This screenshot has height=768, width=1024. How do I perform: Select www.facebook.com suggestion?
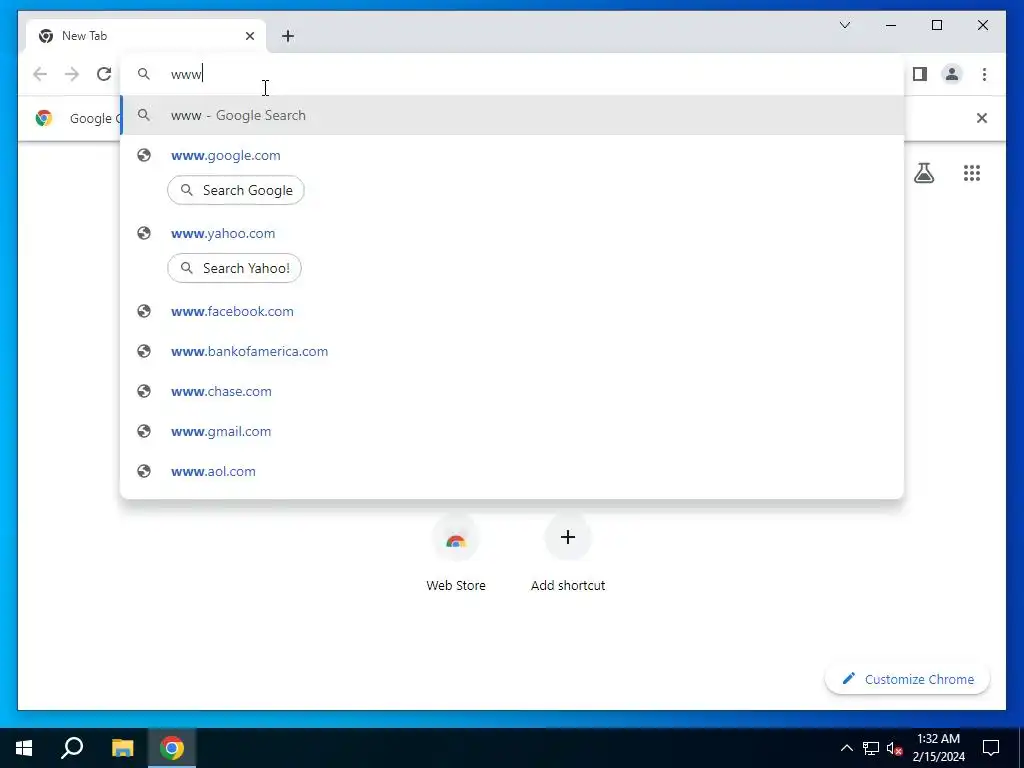[513, 312]
